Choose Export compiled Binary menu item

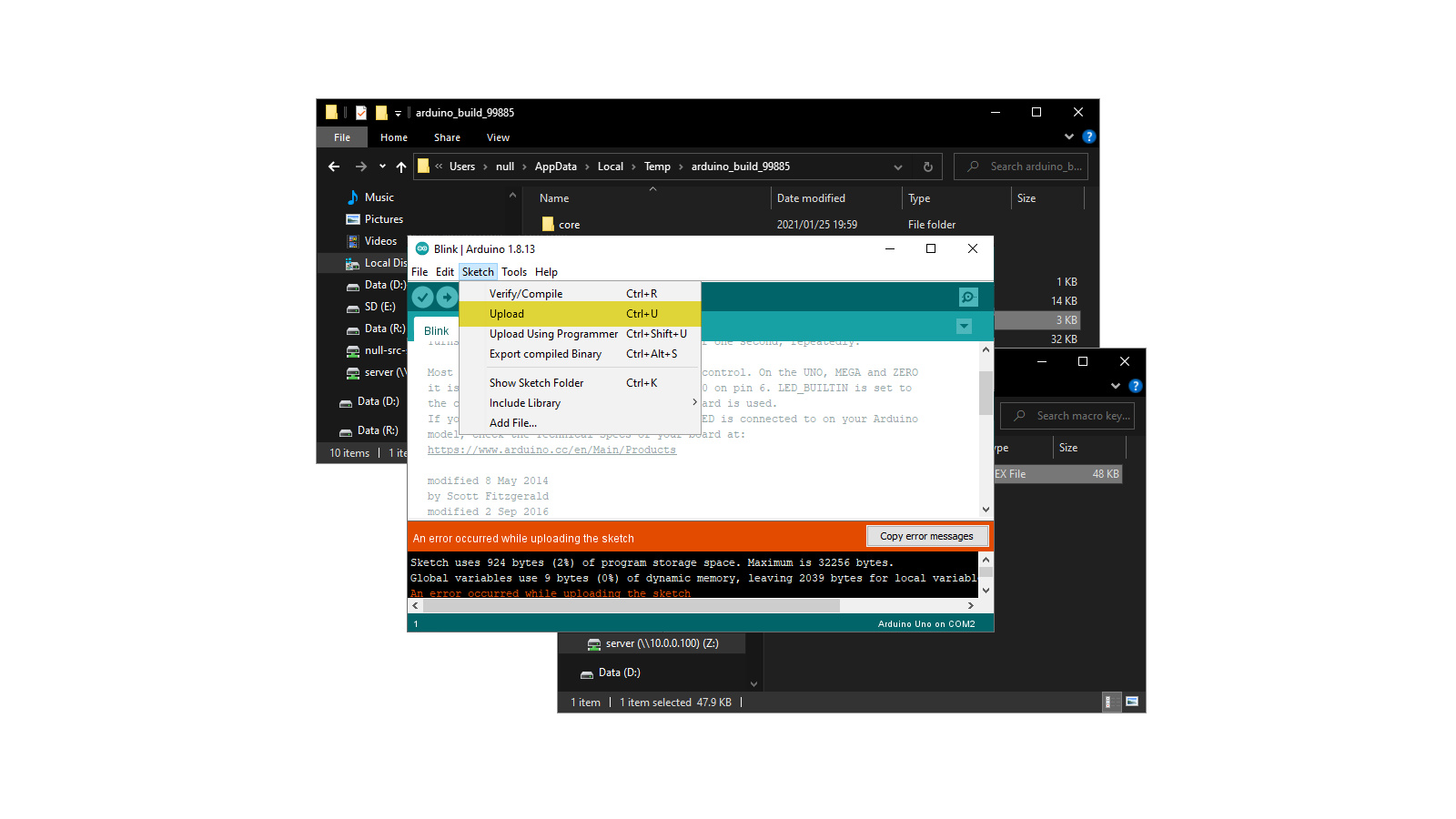pos(545,354)
